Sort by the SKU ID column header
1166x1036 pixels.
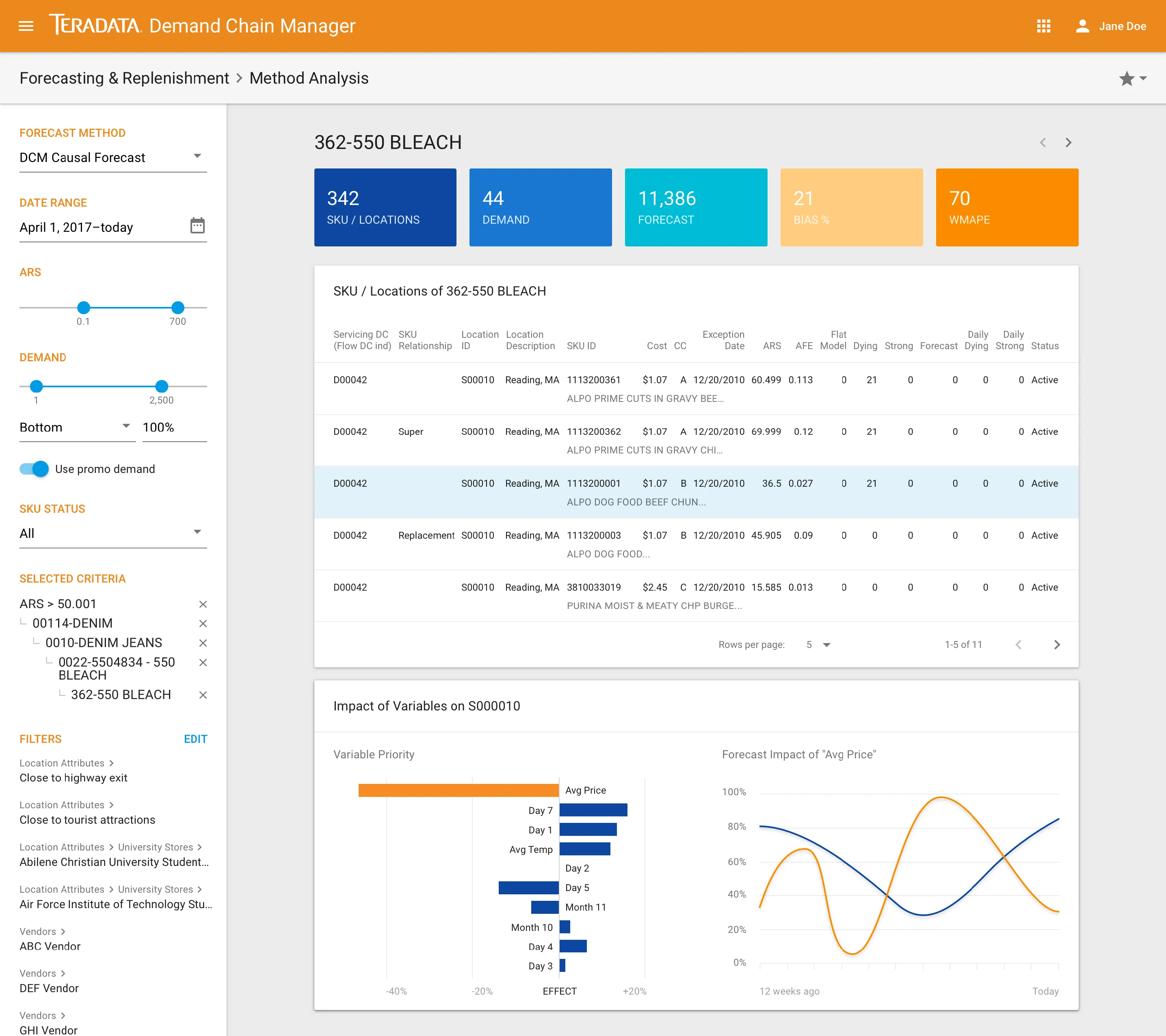click(581, 346)
